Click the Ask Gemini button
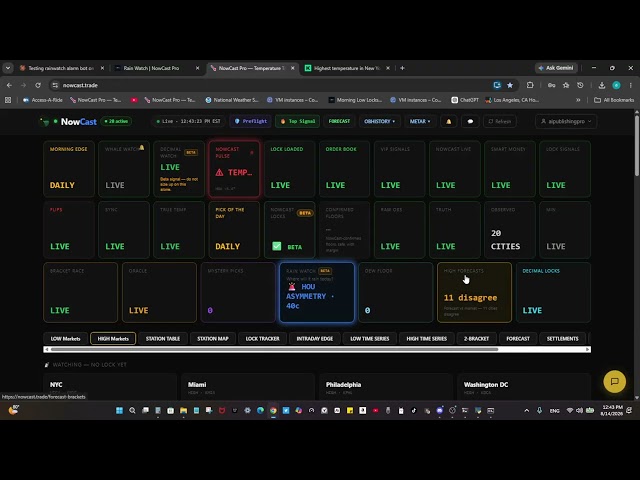This screenshot has width=640, height=480. [556, 68]
